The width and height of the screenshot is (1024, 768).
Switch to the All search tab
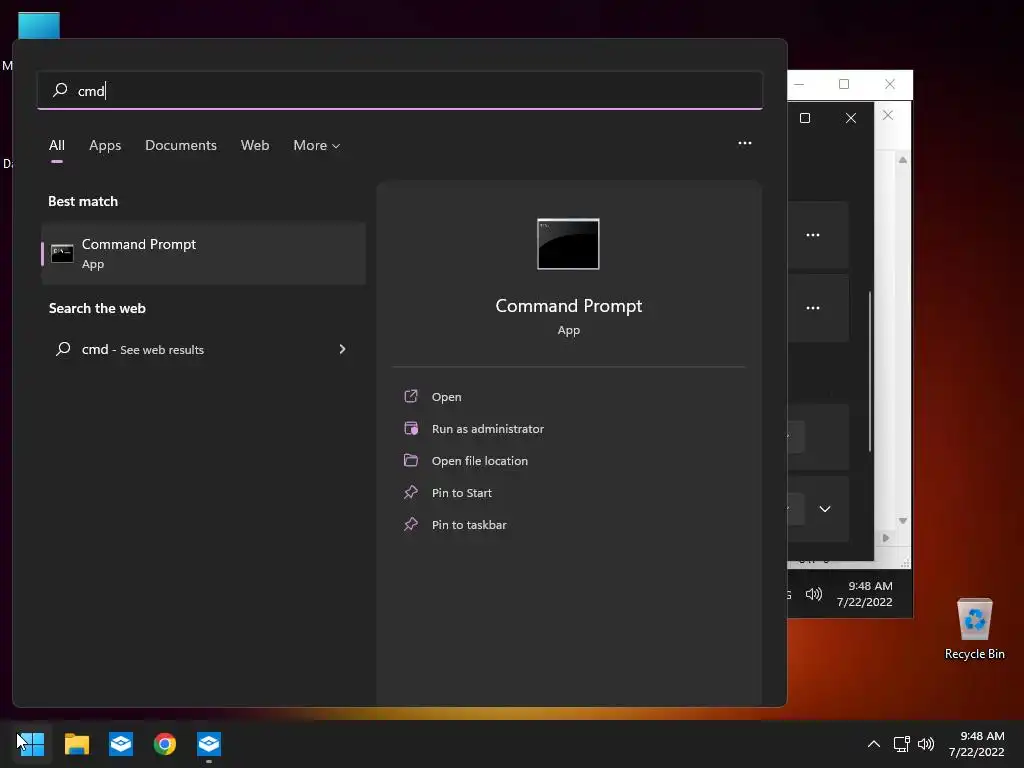click(x=57, y=145)
